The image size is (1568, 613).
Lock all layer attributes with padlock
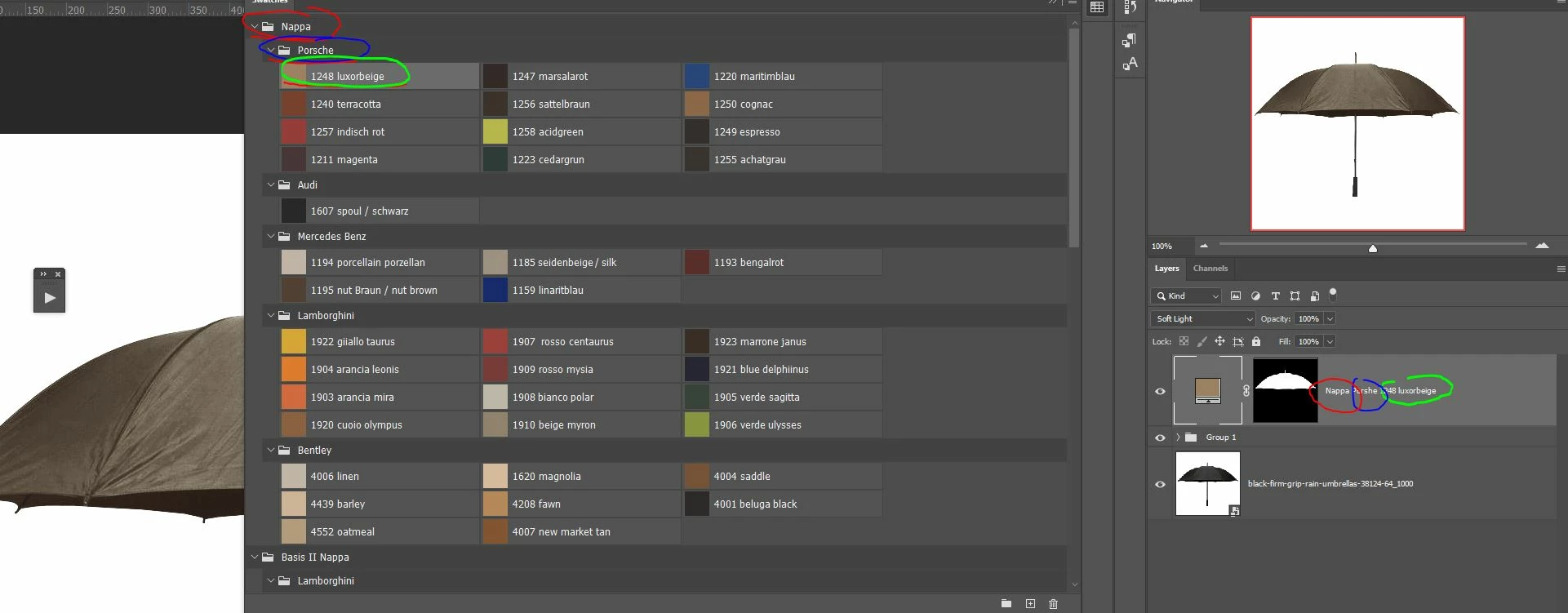coord(1256,341)
